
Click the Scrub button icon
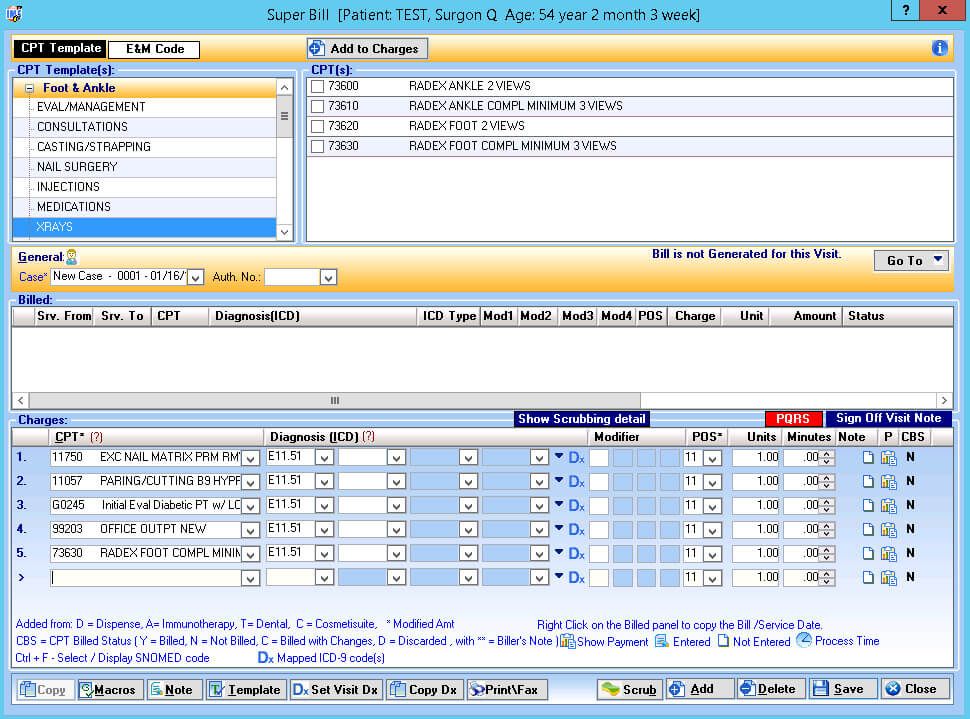point(610,689)
